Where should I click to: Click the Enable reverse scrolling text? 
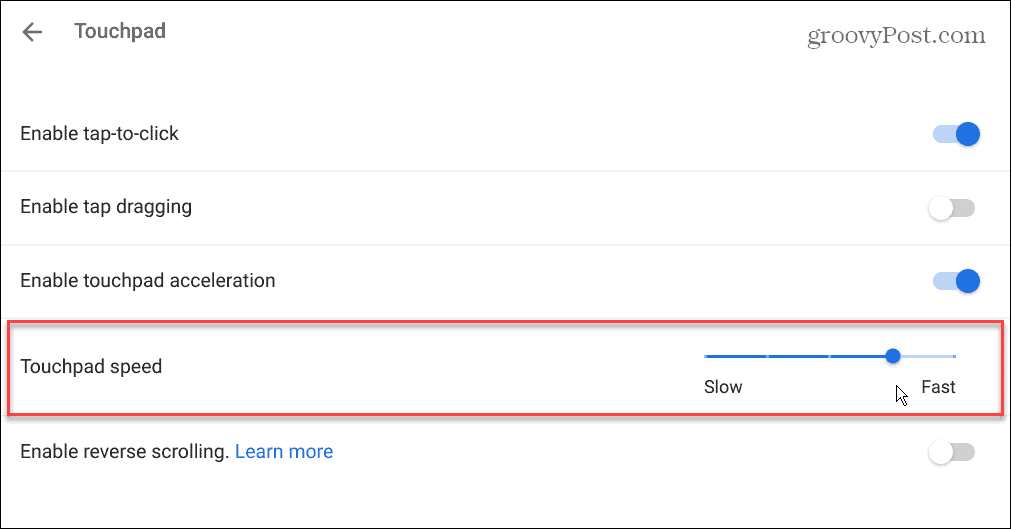pyautogui.click(x=124, y=452)
